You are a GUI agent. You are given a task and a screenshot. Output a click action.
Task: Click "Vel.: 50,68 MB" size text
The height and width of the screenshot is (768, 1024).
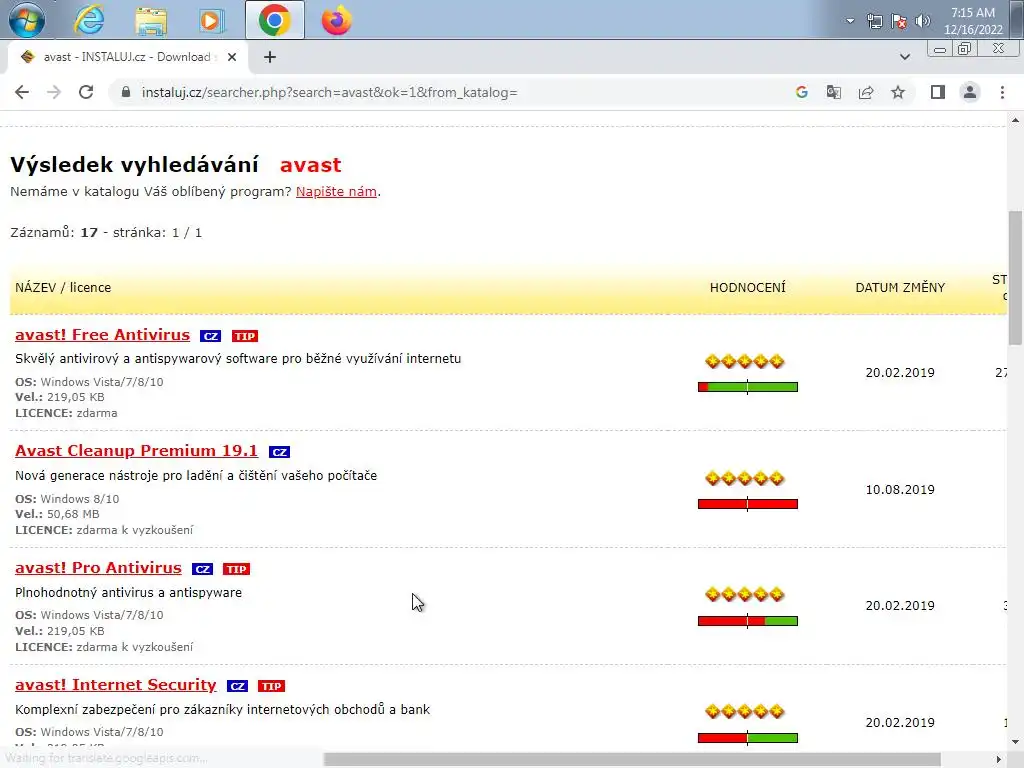coord(57,514)
